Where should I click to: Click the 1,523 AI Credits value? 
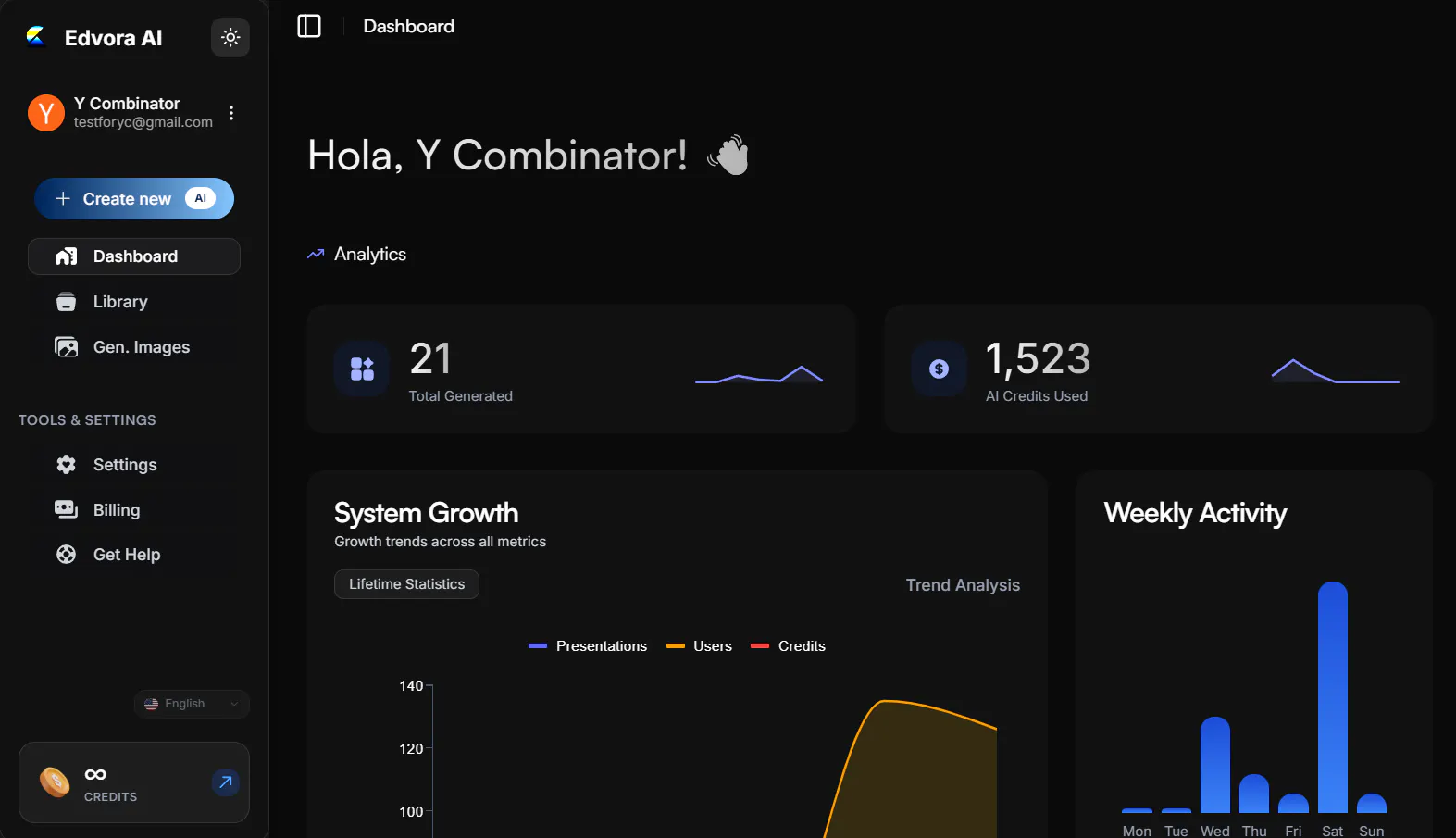click(1038, 359)
